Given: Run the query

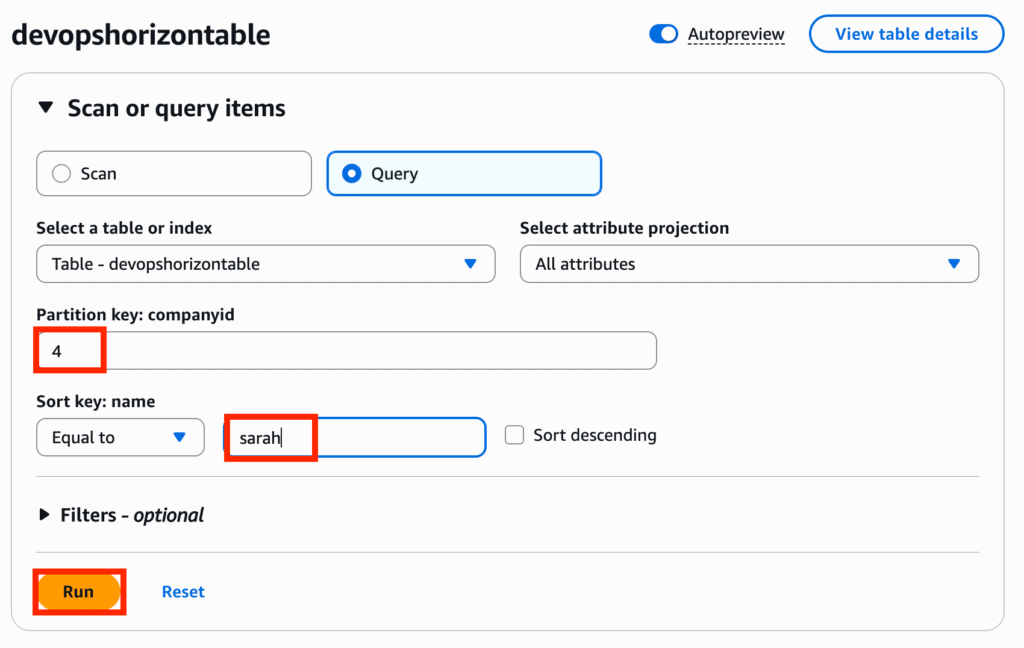Looking at the screenshot, I should (78, 592).
